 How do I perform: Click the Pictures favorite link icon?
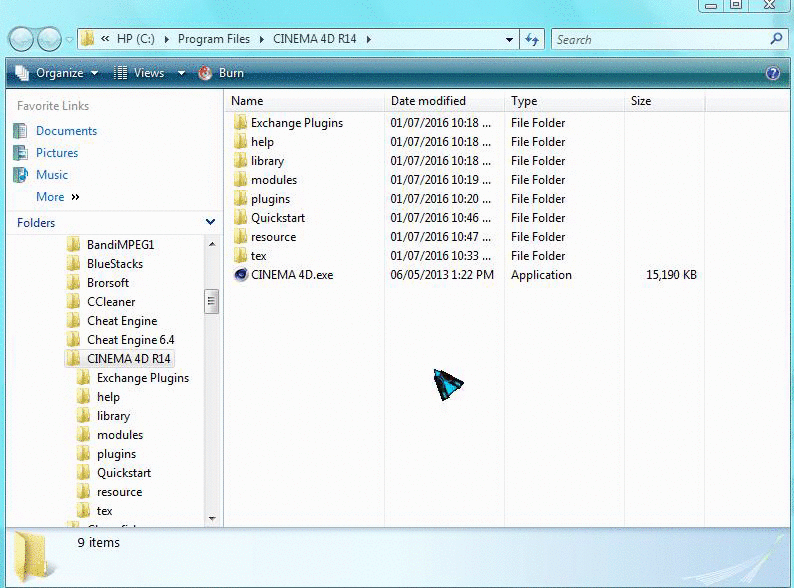pyautogui.click(x=20, y=152)
